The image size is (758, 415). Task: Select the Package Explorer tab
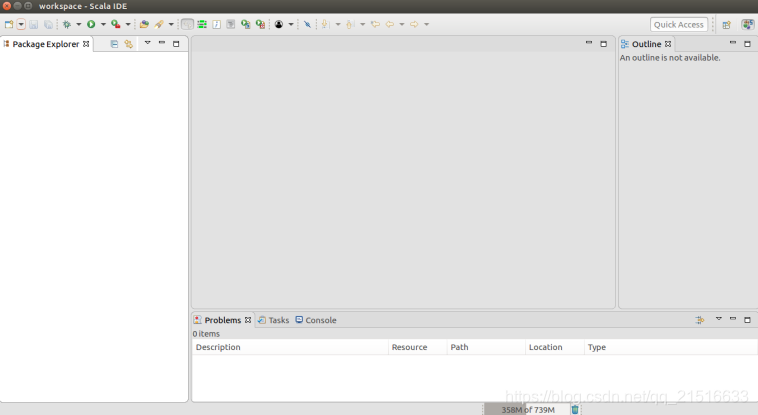(x=45, y=44)
